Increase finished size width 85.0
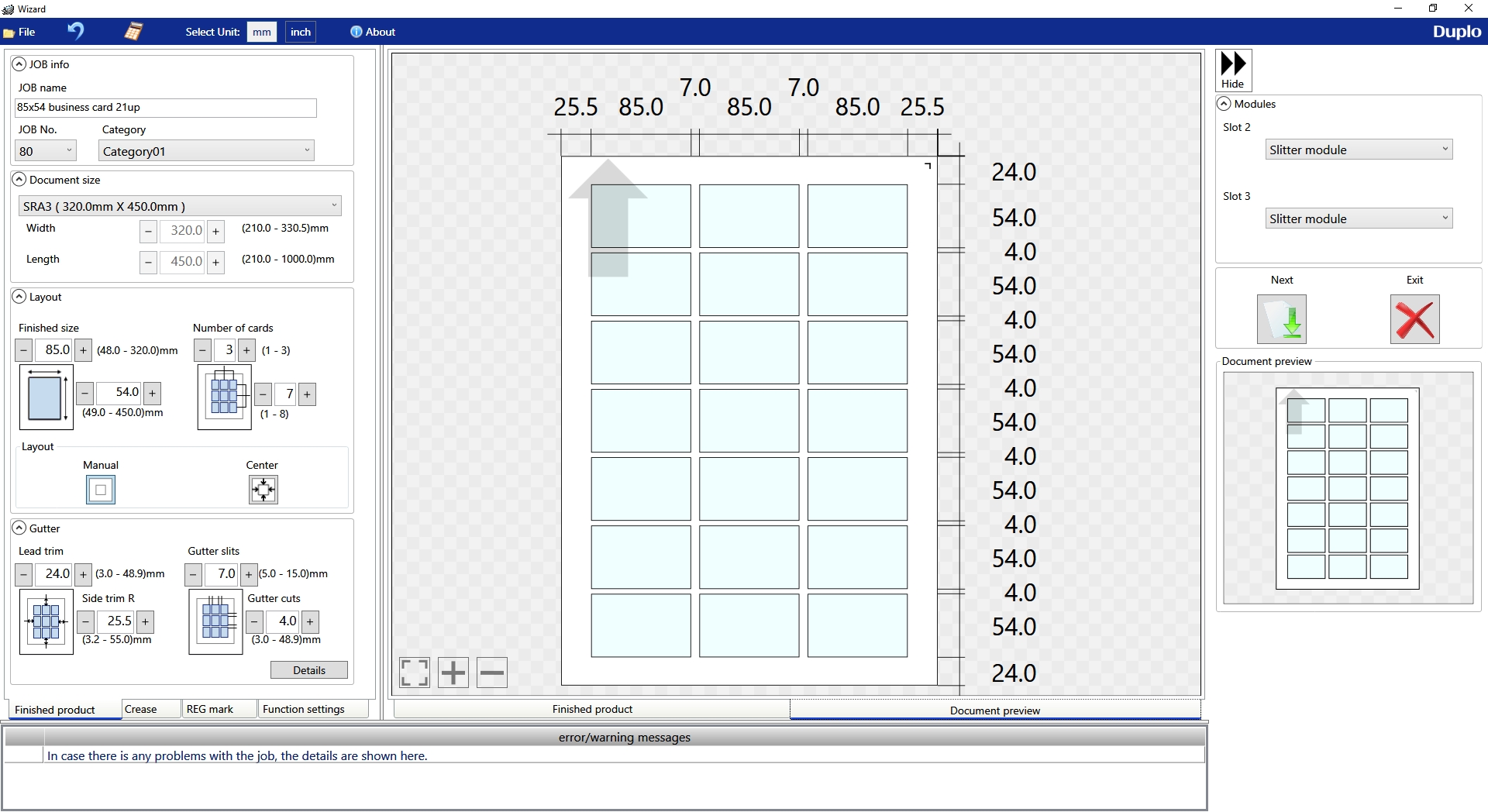This screenshot has height=812, width=1488. click(83, 350)
